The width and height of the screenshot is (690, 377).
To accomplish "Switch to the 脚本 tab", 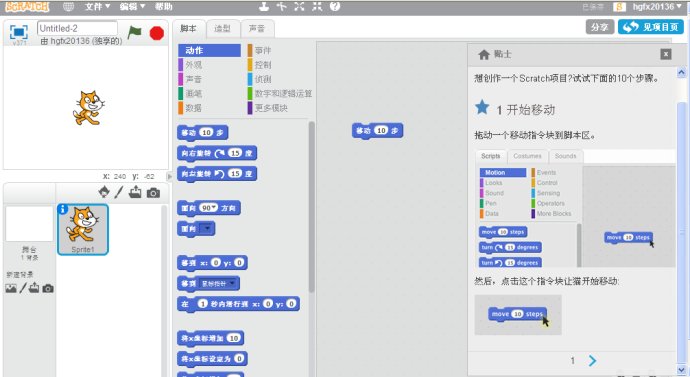I will click(x=188, y=29).
